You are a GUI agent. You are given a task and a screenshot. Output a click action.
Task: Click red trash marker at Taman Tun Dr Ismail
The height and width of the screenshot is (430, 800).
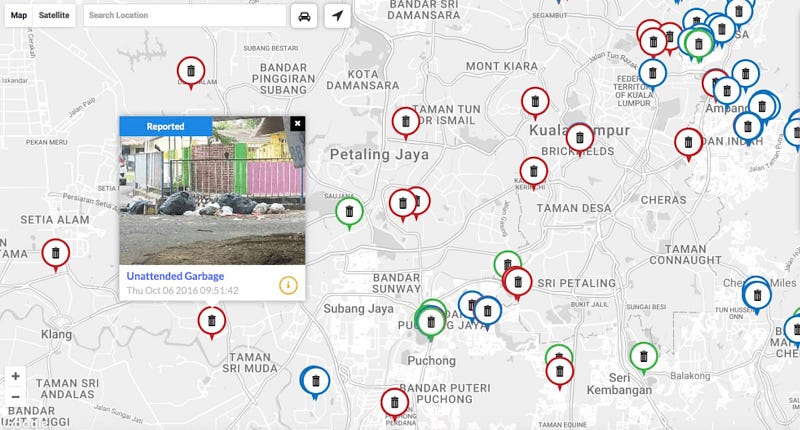point(406,123)
